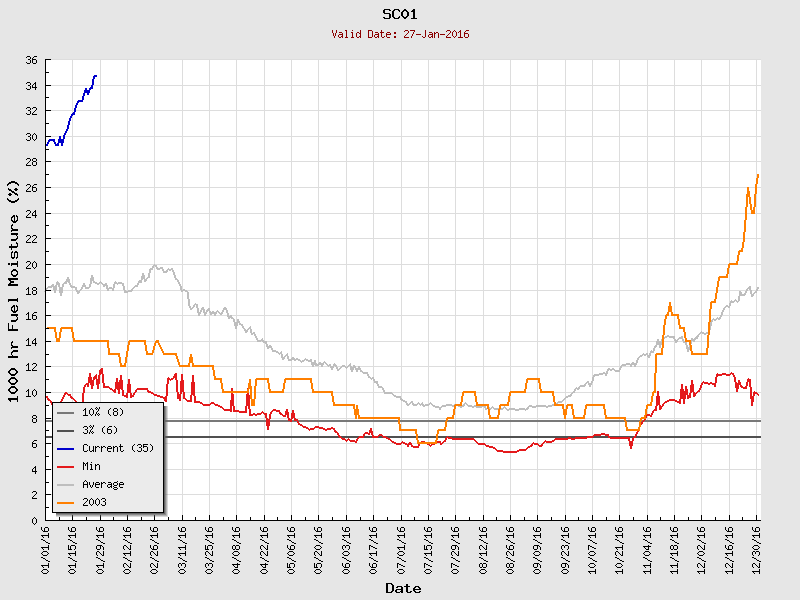Select the 3% (6) legend entry
Image resolution: width=800 pixels, height=600 pixels.
coord(101,430)
